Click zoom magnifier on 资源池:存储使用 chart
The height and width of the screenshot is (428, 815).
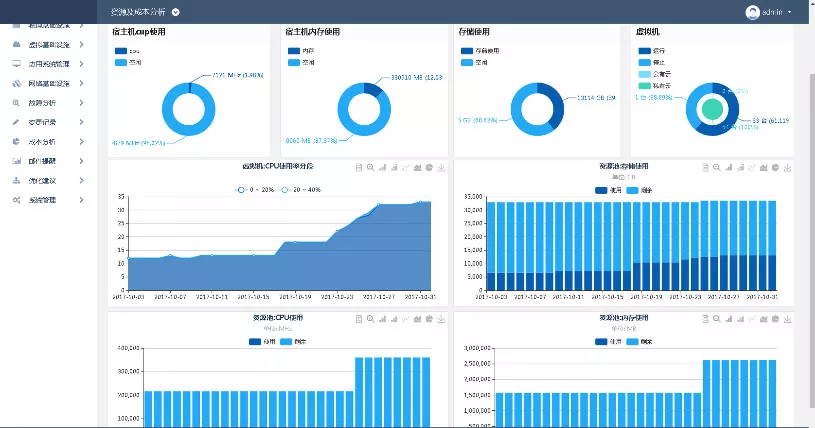717,167
